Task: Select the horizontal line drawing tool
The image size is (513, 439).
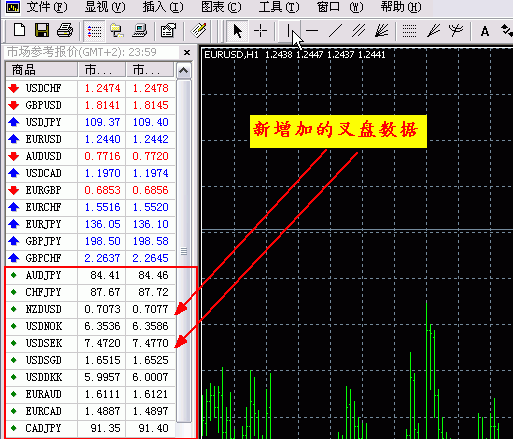Action: click(312, 31)
